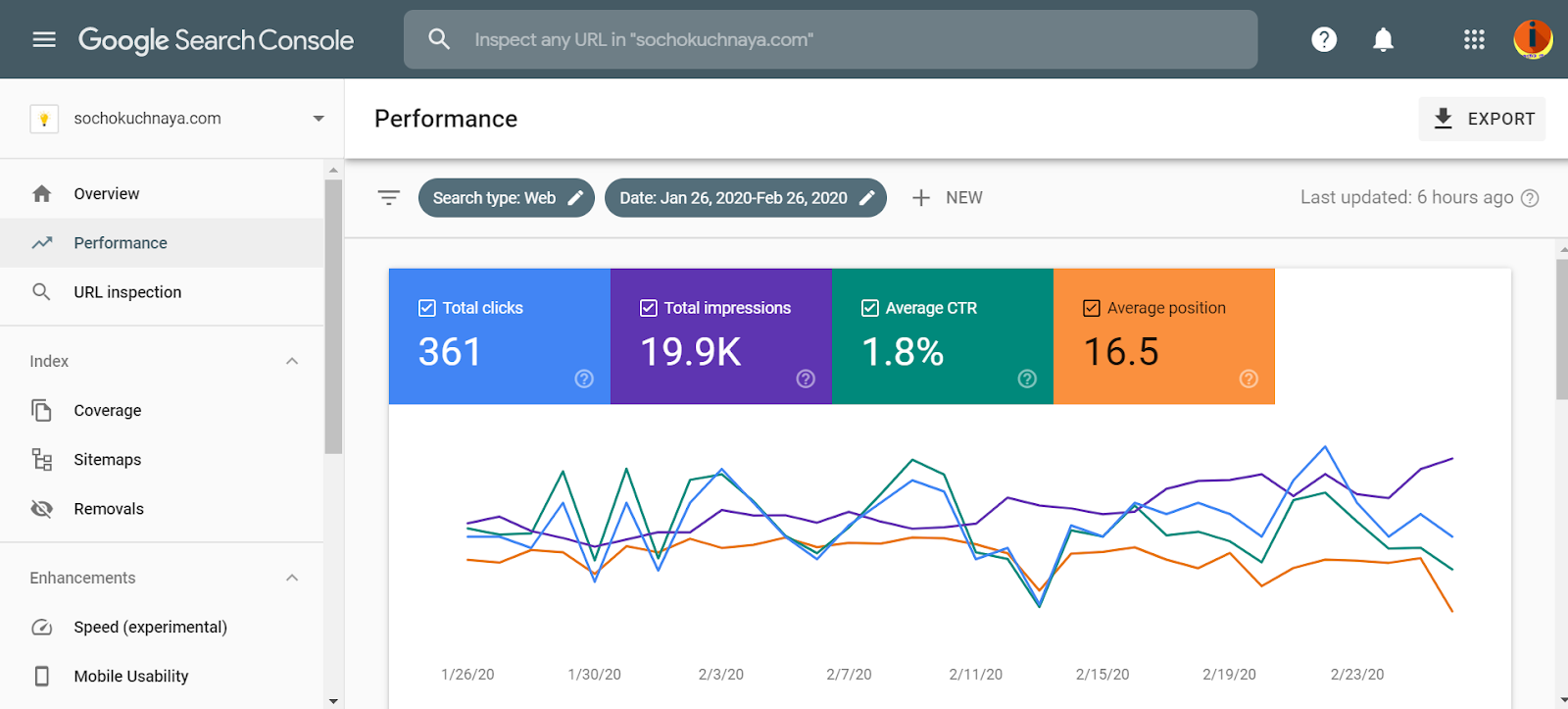Click the help question mark icon

click(x=1324, y=39)
